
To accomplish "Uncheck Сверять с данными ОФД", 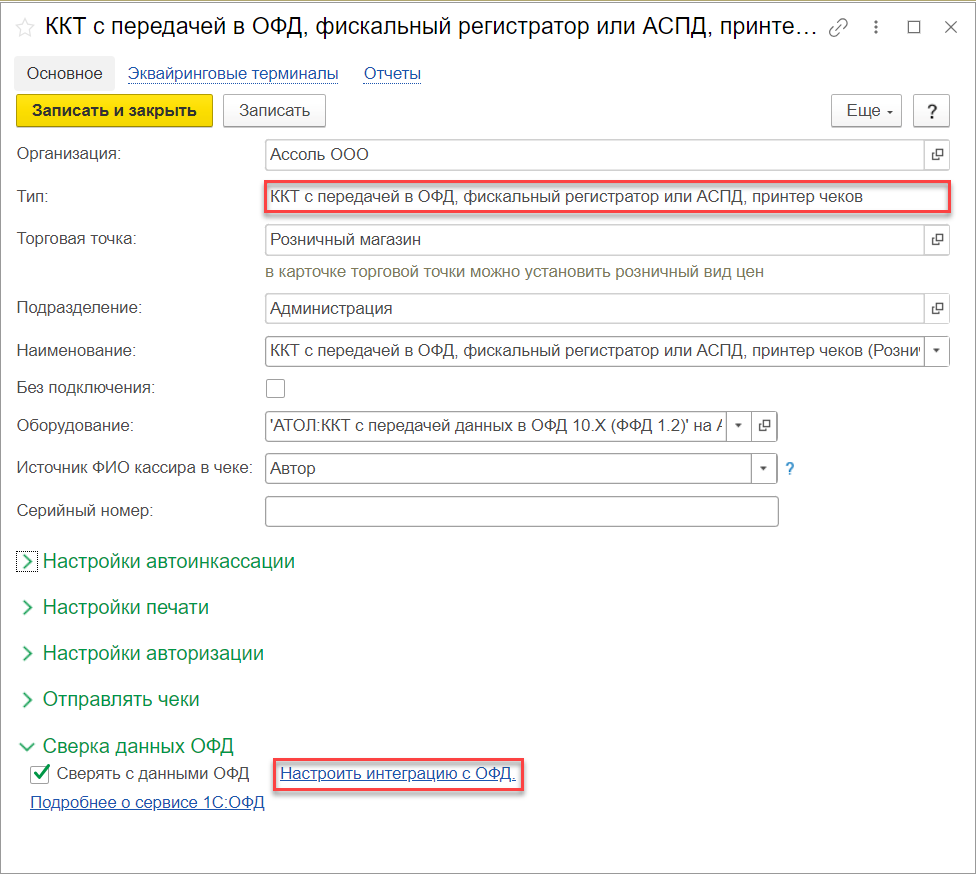I will [x=41, y=773].
